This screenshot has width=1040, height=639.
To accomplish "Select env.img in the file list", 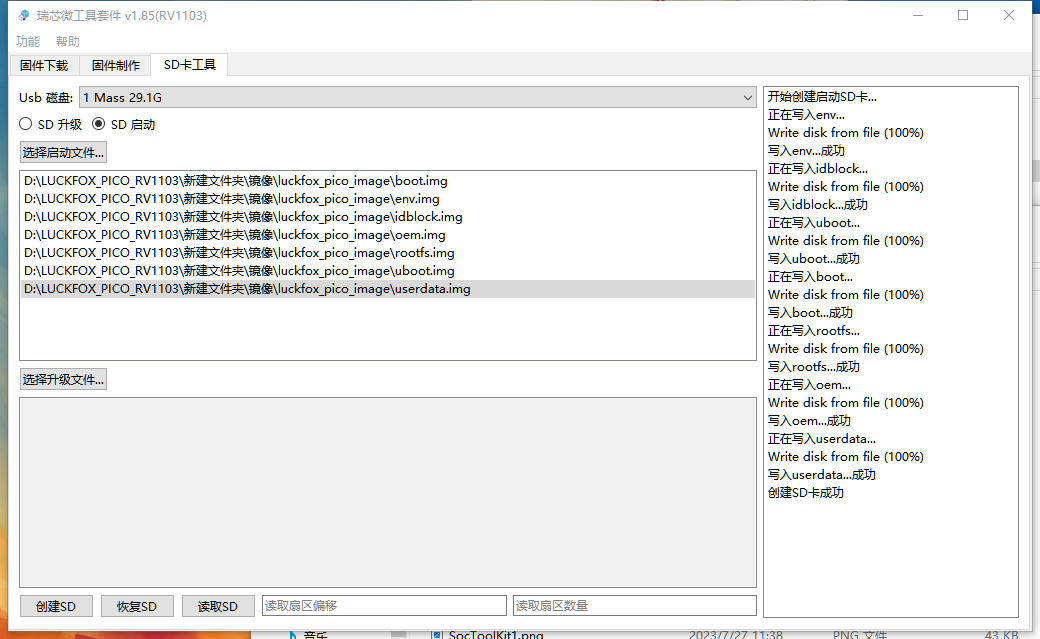I will click(387, 198).
